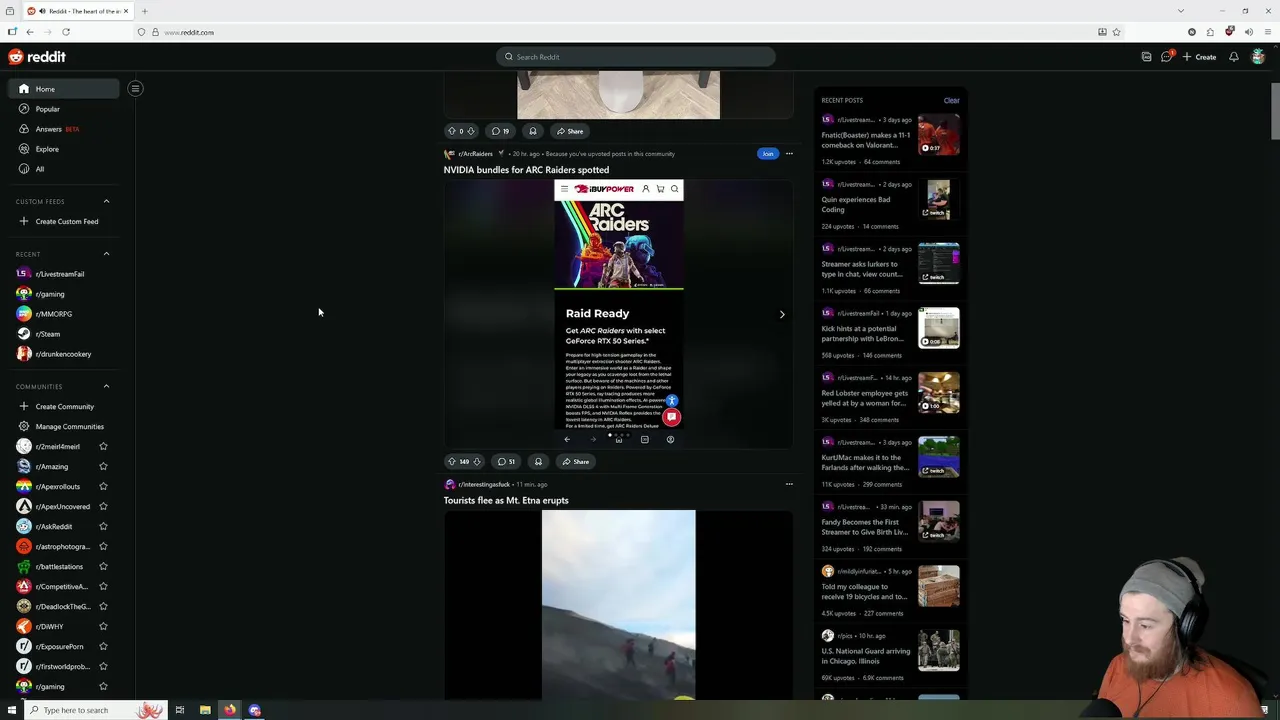Toggle favorite star for r/battlestations
1280x720 pixels.
103,567
